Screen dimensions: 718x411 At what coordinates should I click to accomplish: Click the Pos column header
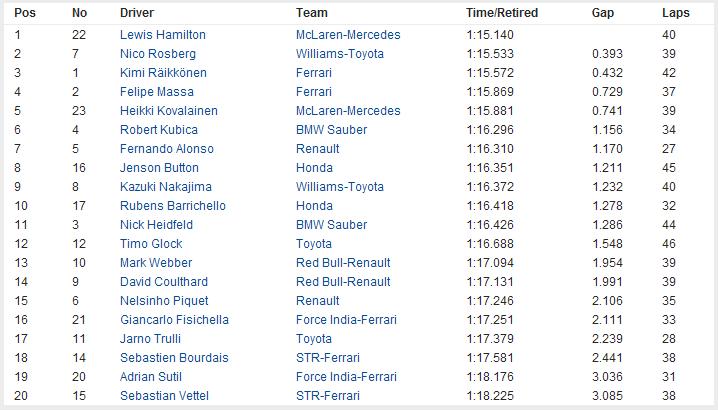[24, 13]
